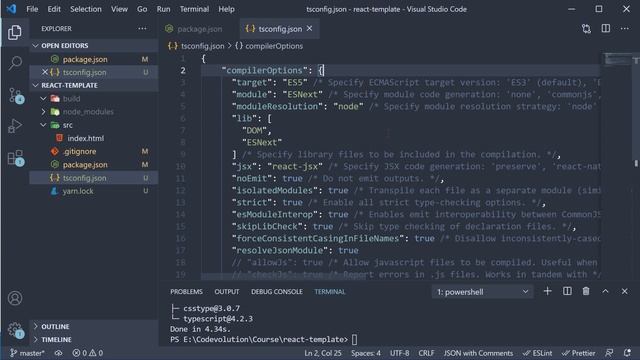Click Synchronize Changes cloud icon in status bar
640x360 pixels.
[59, 353]
